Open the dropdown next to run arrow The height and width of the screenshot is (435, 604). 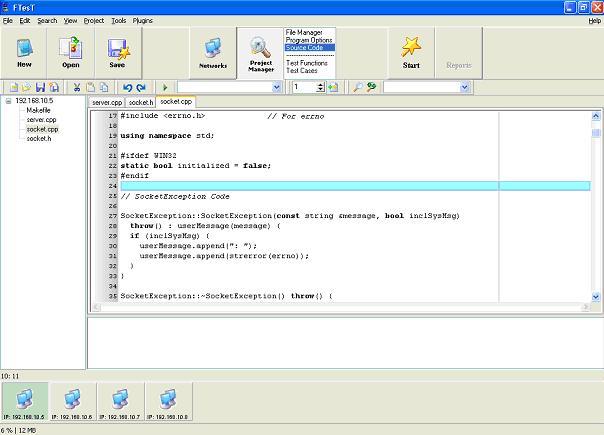[x=277, y=88]
